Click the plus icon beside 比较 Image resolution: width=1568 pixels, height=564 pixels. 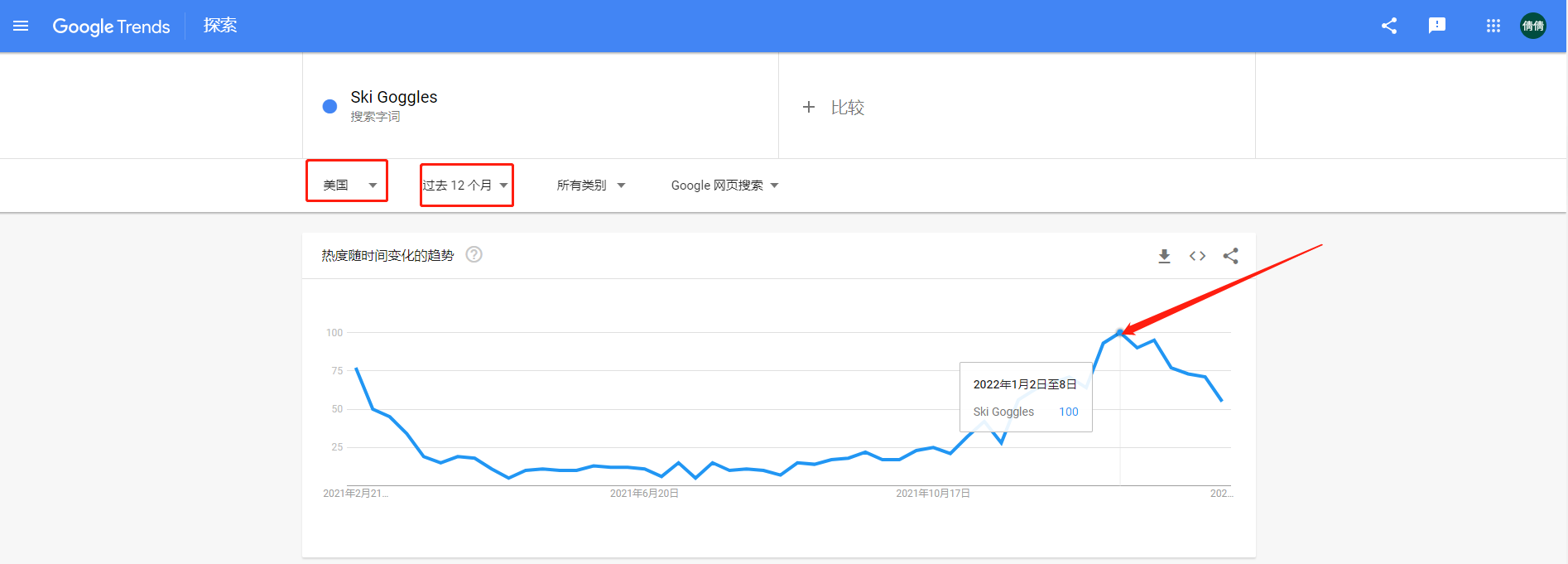[809, 107]
